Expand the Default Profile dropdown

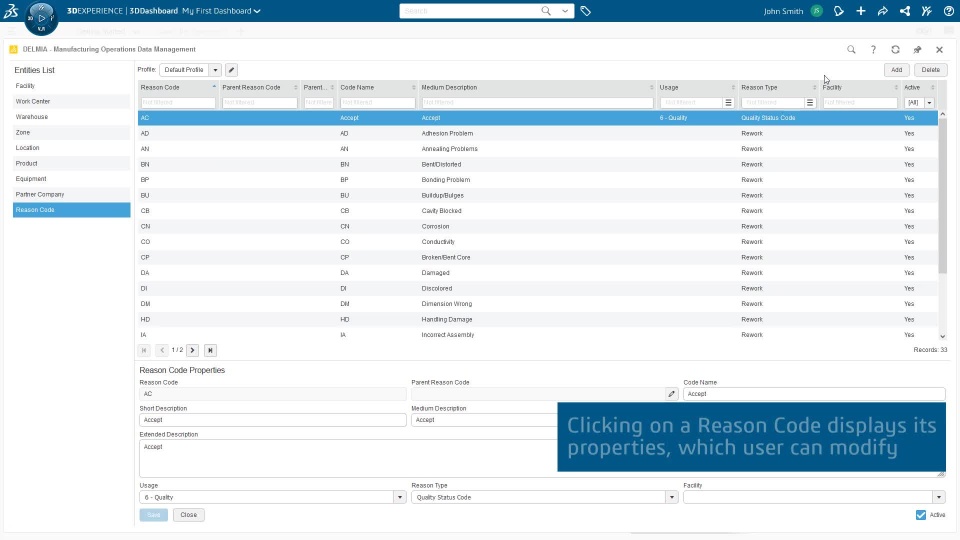point(216,70)
